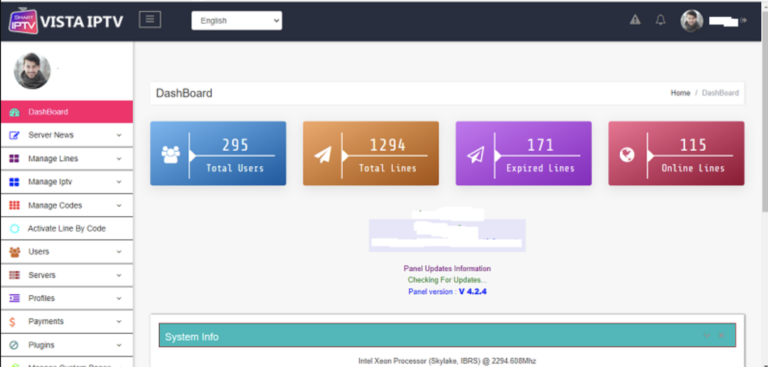Click the Payments dollar sign icon

click(x=13, y=321)
